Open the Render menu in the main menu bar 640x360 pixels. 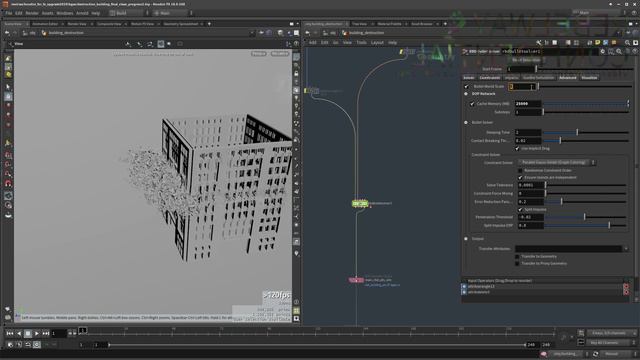(32, 13)
